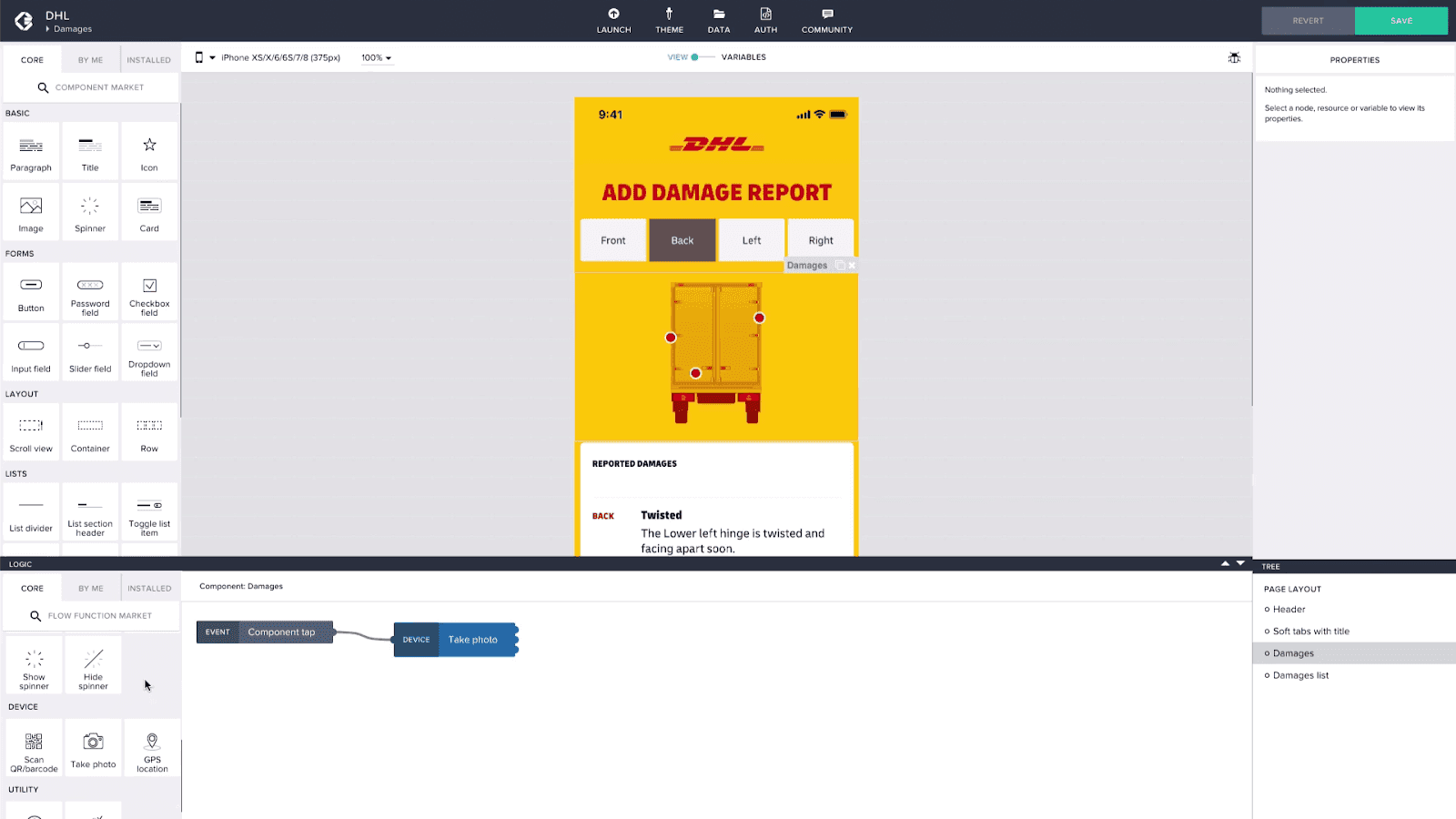The height and width of the screenshot is (819, 1456).
Task: Open the Launch section
Action: click(x=613, y=21)
